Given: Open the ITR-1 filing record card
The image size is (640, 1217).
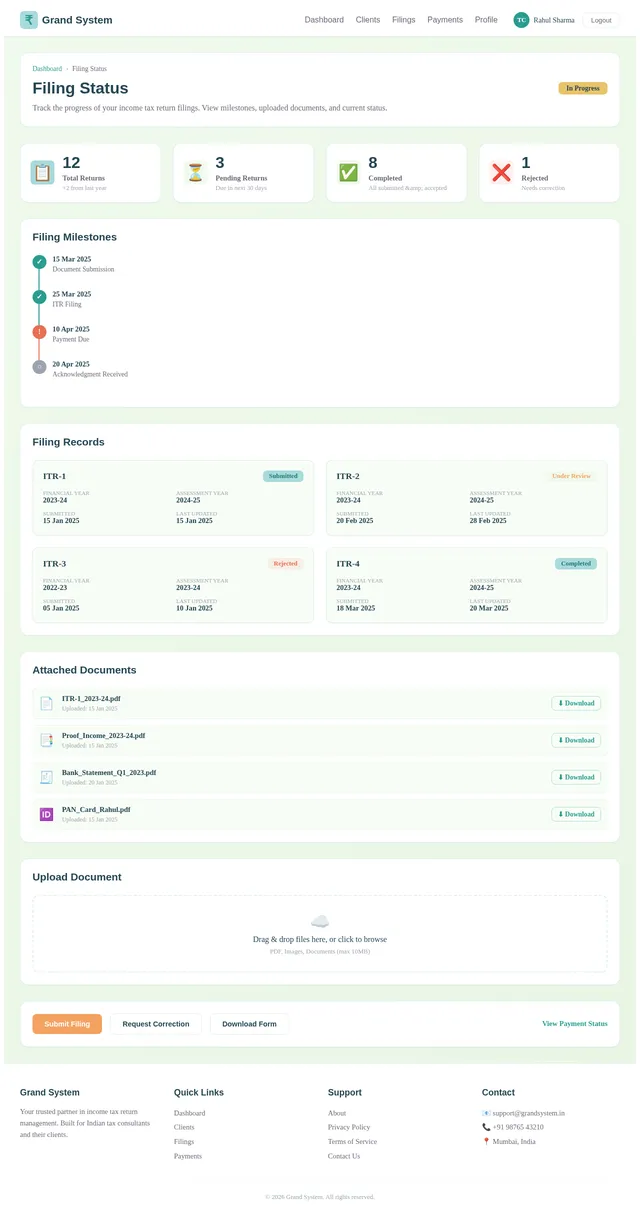Looking at the screenshot, I should pos(173,498).
